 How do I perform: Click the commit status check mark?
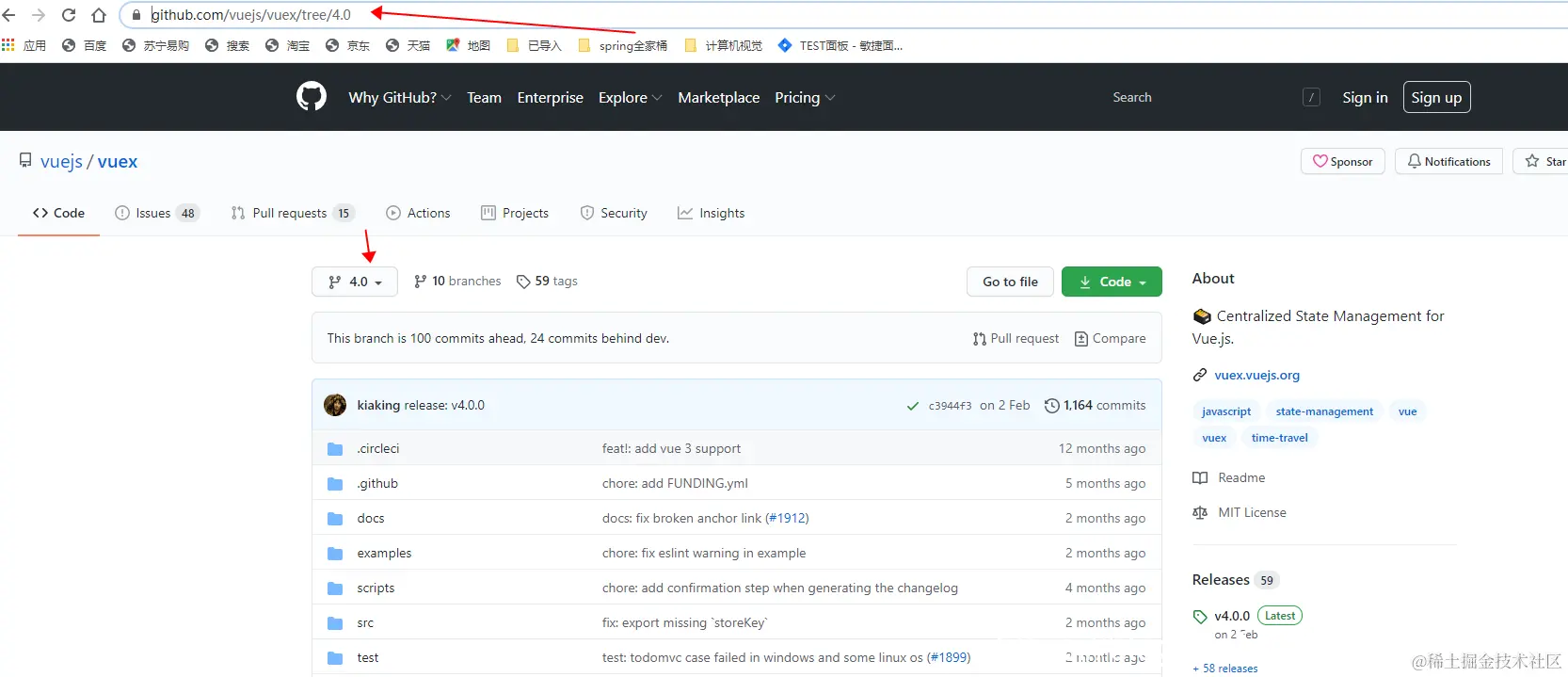[913, 406]
